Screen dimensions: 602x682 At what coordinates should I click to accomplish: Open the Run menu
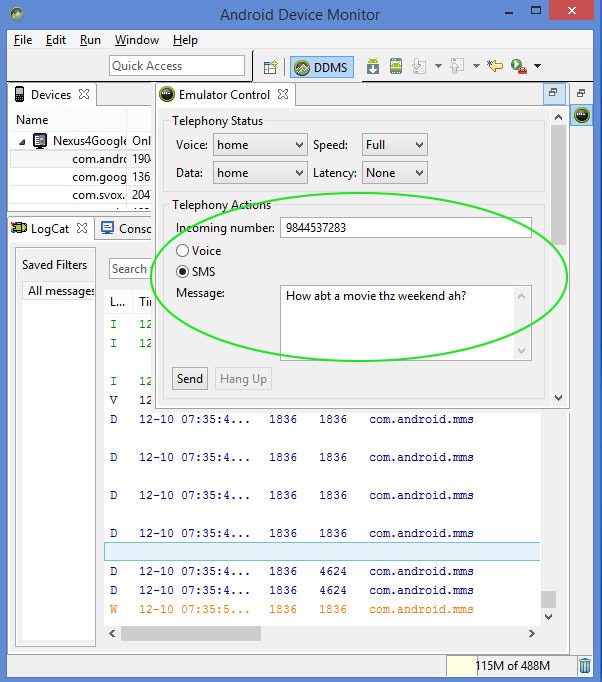(x=90, y=40)
